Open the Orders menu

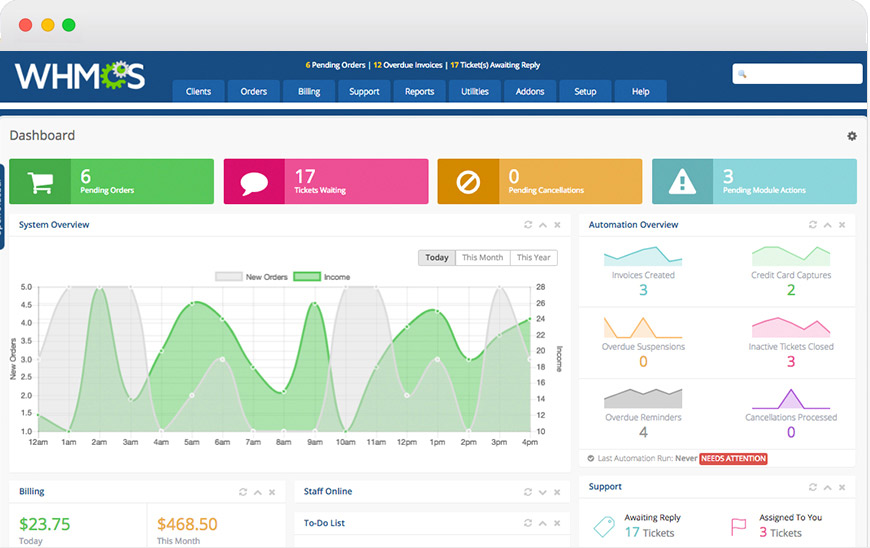click(x=254, y=92)
